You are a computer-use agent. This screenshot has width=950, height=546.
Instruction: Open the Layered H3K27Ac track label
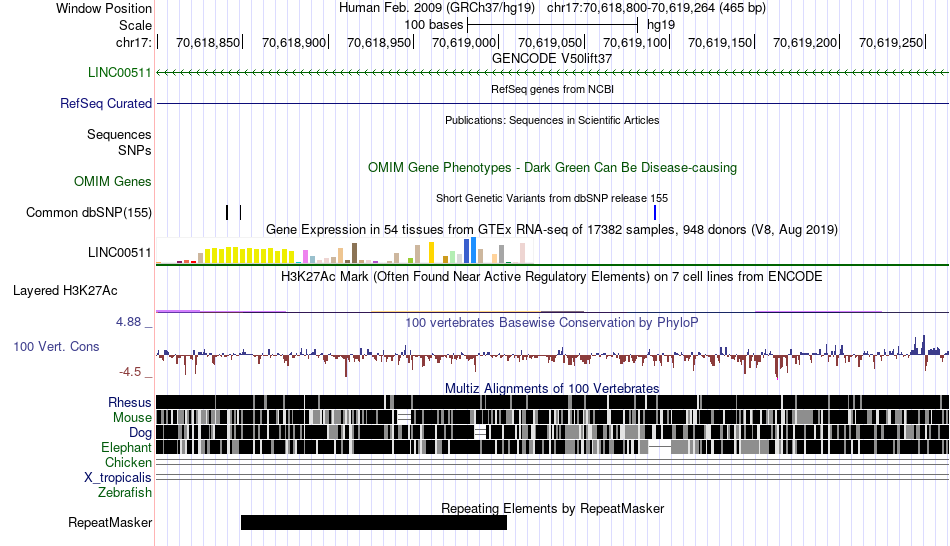click(x=65, y=291)
